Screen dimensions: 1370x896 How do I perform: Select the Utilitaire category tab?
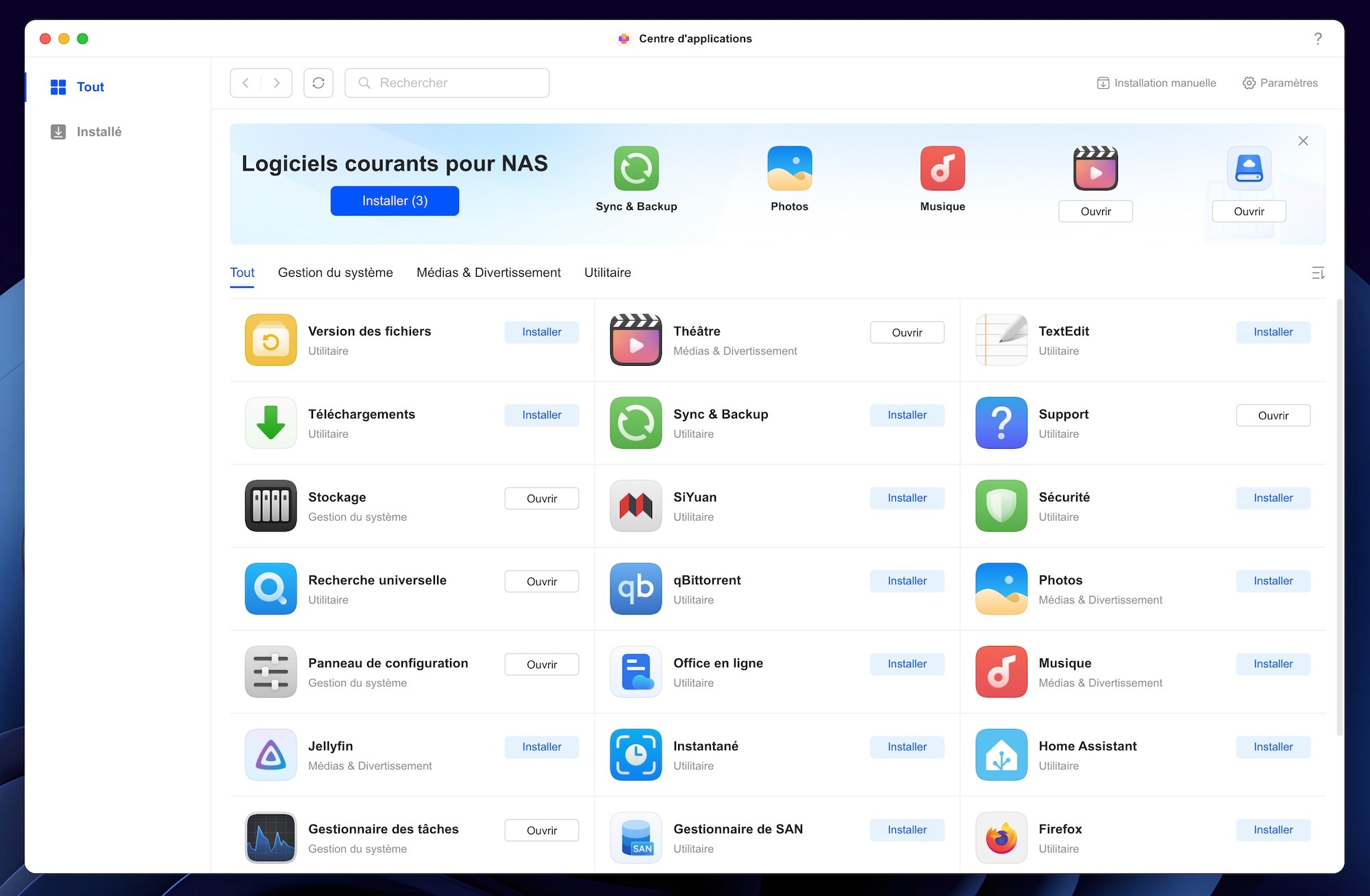[607, 273]
